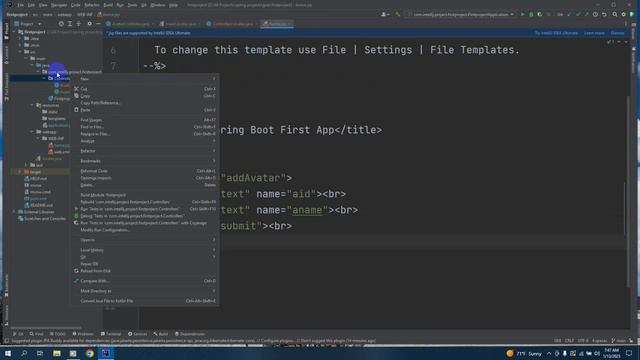Click Dismiss in notification banner

[x=617, y=33]
